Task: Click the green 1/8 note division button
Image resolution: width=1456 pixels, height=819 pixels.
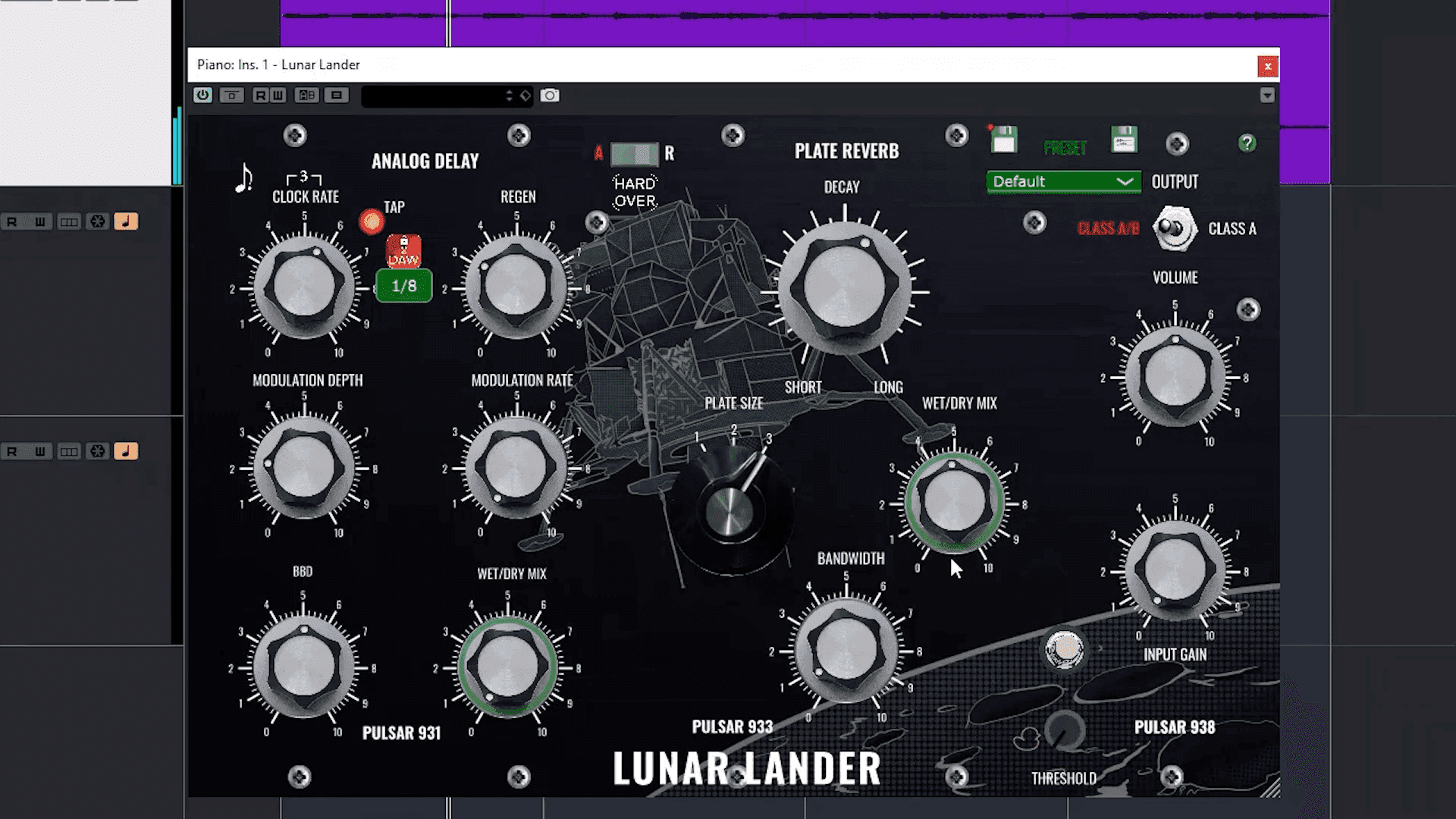Action: [404, 286]
